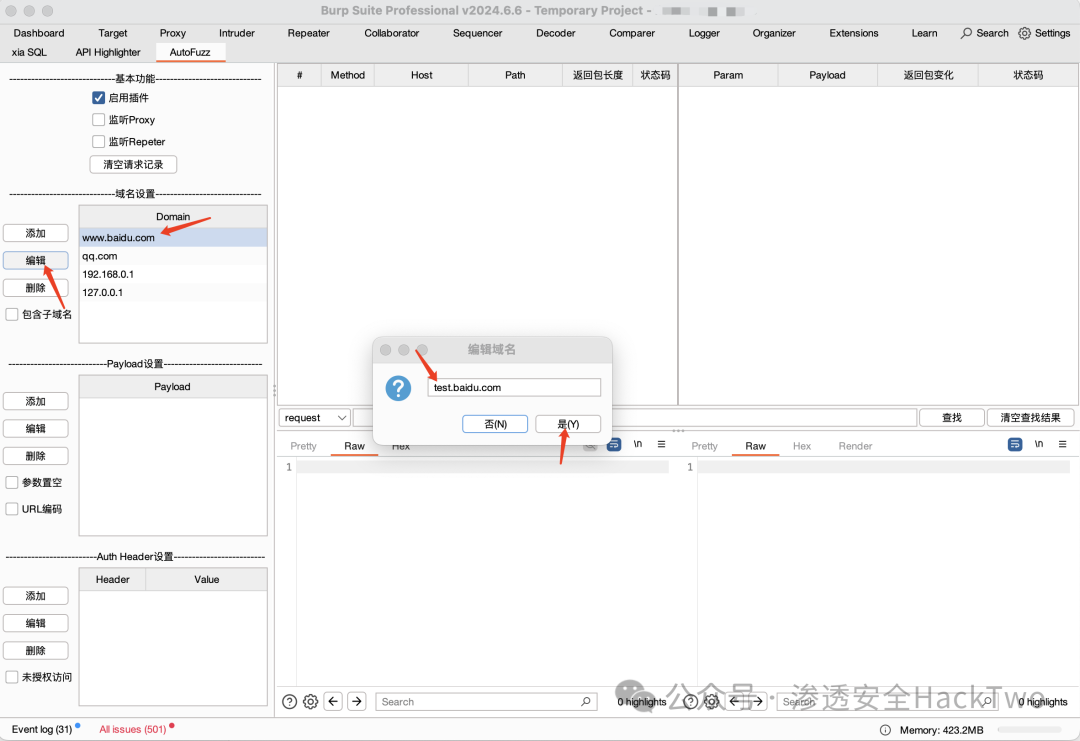The image size is (1080, 741).
Task: Open Burp Settings gear in top bar
Action: point(1044,33)
